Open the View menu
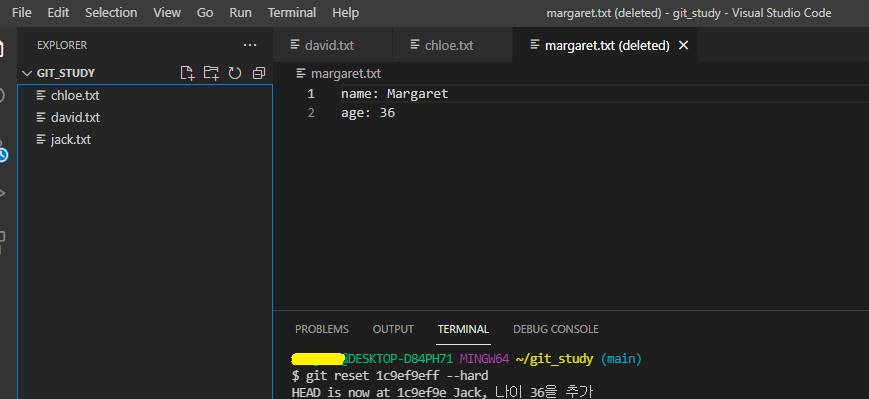 [167, 12]
